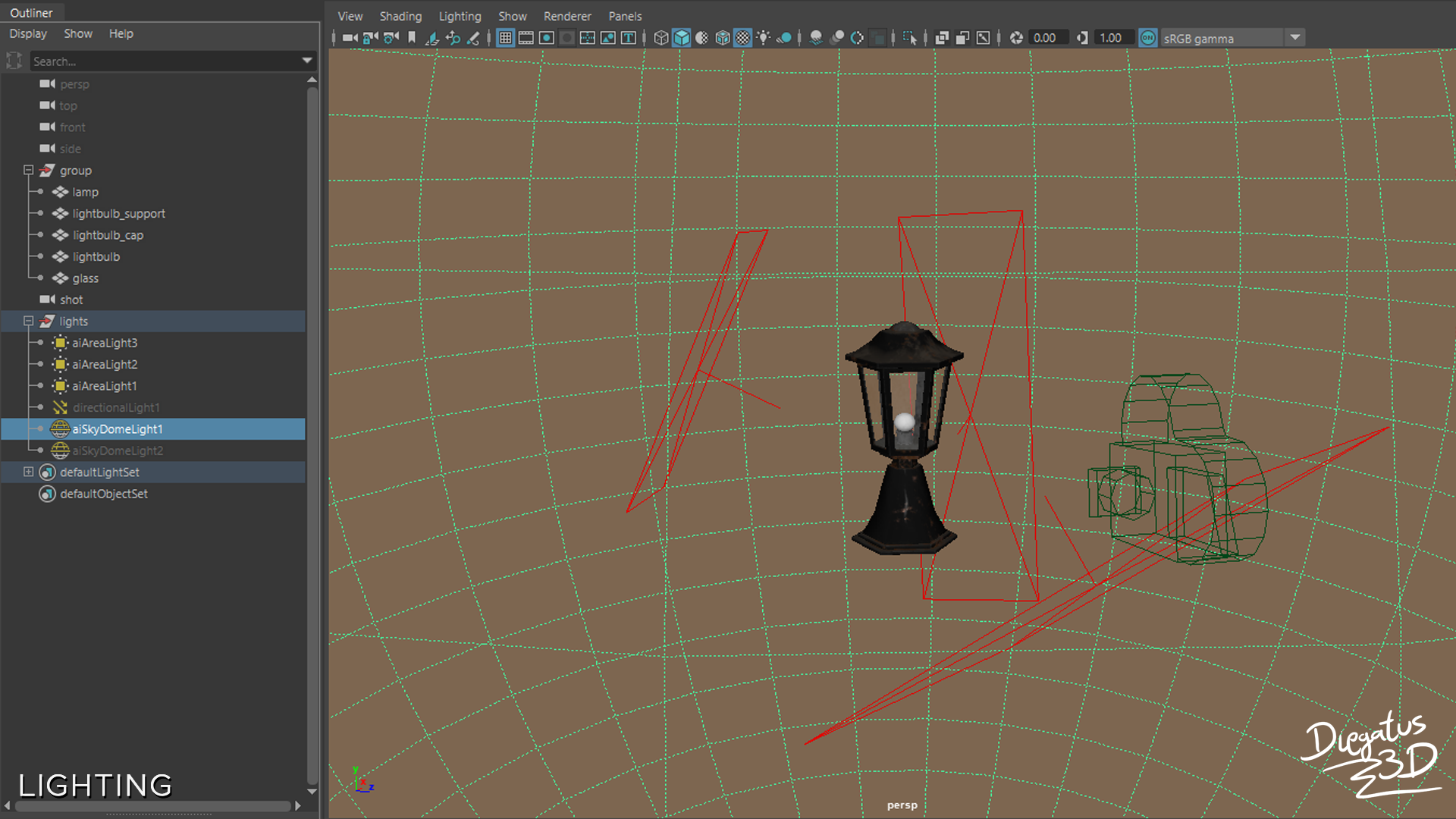Click the bookmarks icon in panel toolbar

pos(412,38)
